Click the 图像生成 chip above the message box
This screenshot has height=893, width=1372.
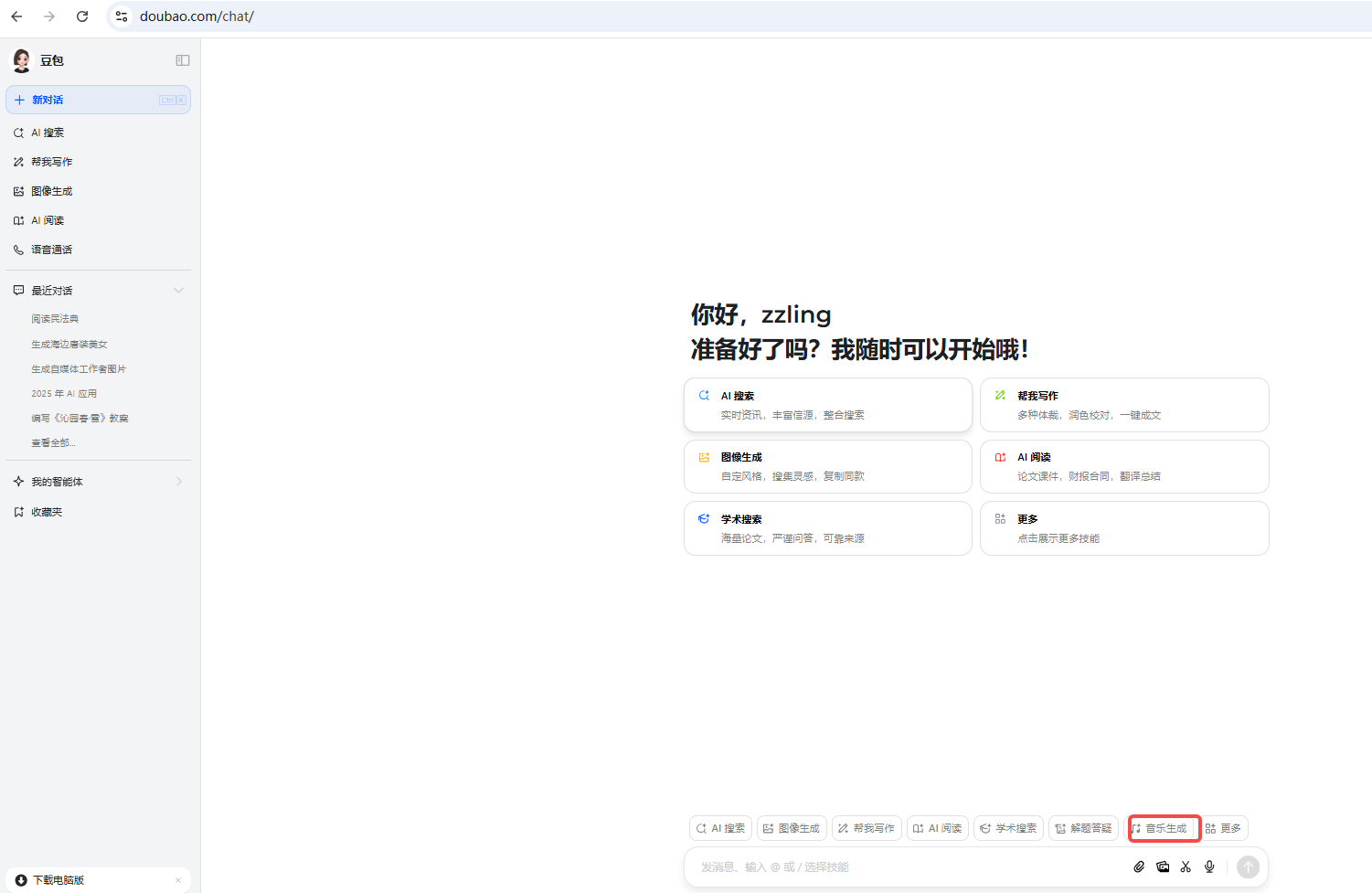pyautogui.click(x=792, y=828)
